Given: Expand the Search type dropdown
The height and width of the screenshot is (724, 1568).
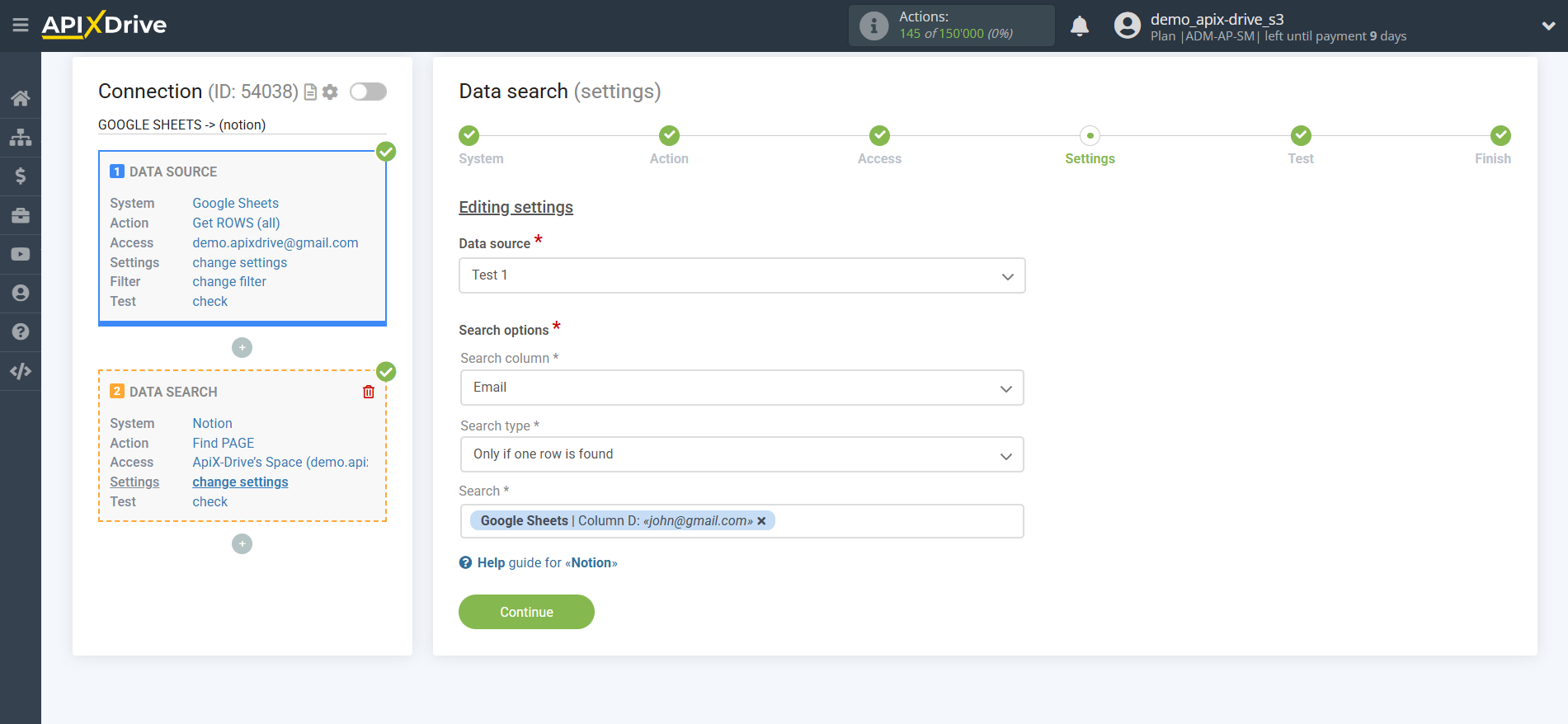Looking at the screenshot, I should point(742,454).
